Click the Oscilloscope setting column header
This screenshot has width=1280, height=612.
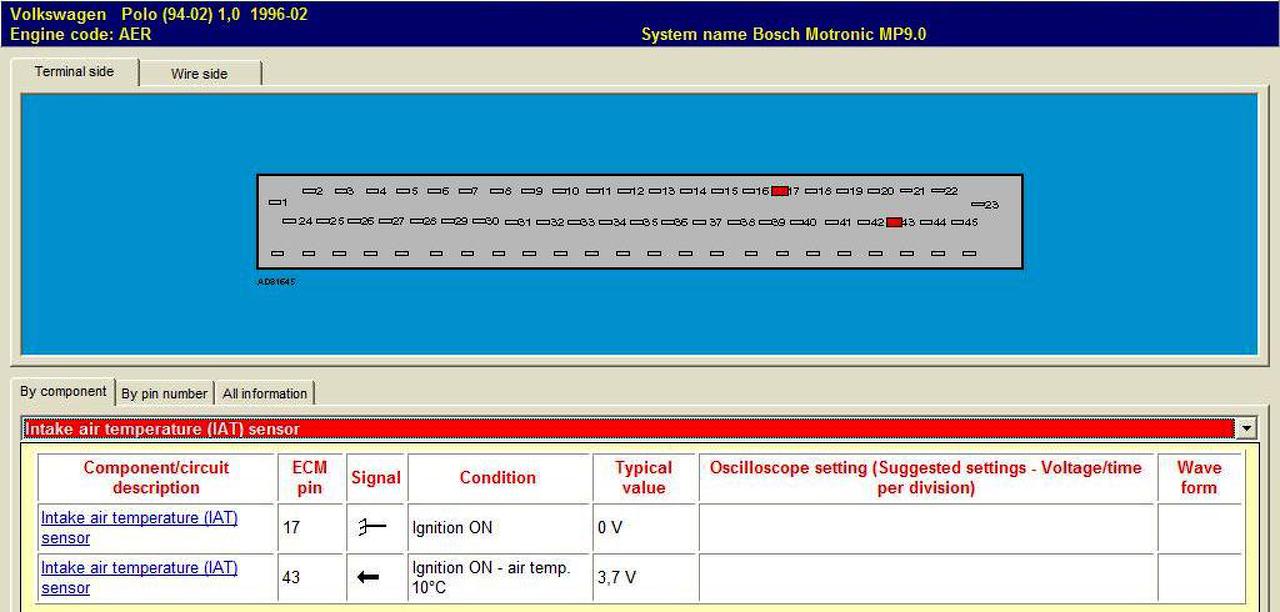(x=926, y=478)
